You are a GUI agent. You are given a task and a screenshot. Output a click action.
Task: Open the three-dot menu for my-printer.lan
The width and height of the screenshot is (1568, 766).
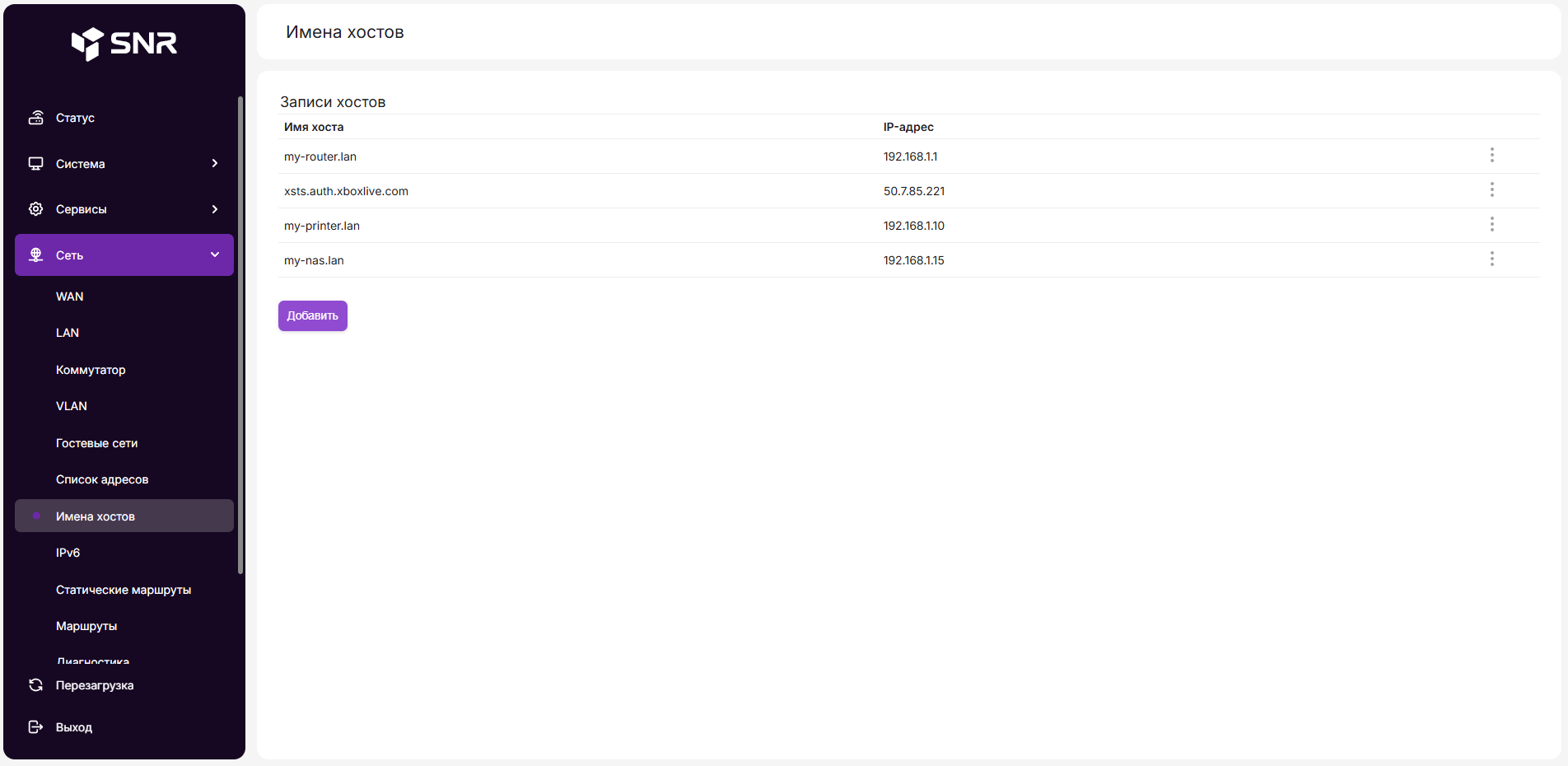coord(1491,225)
